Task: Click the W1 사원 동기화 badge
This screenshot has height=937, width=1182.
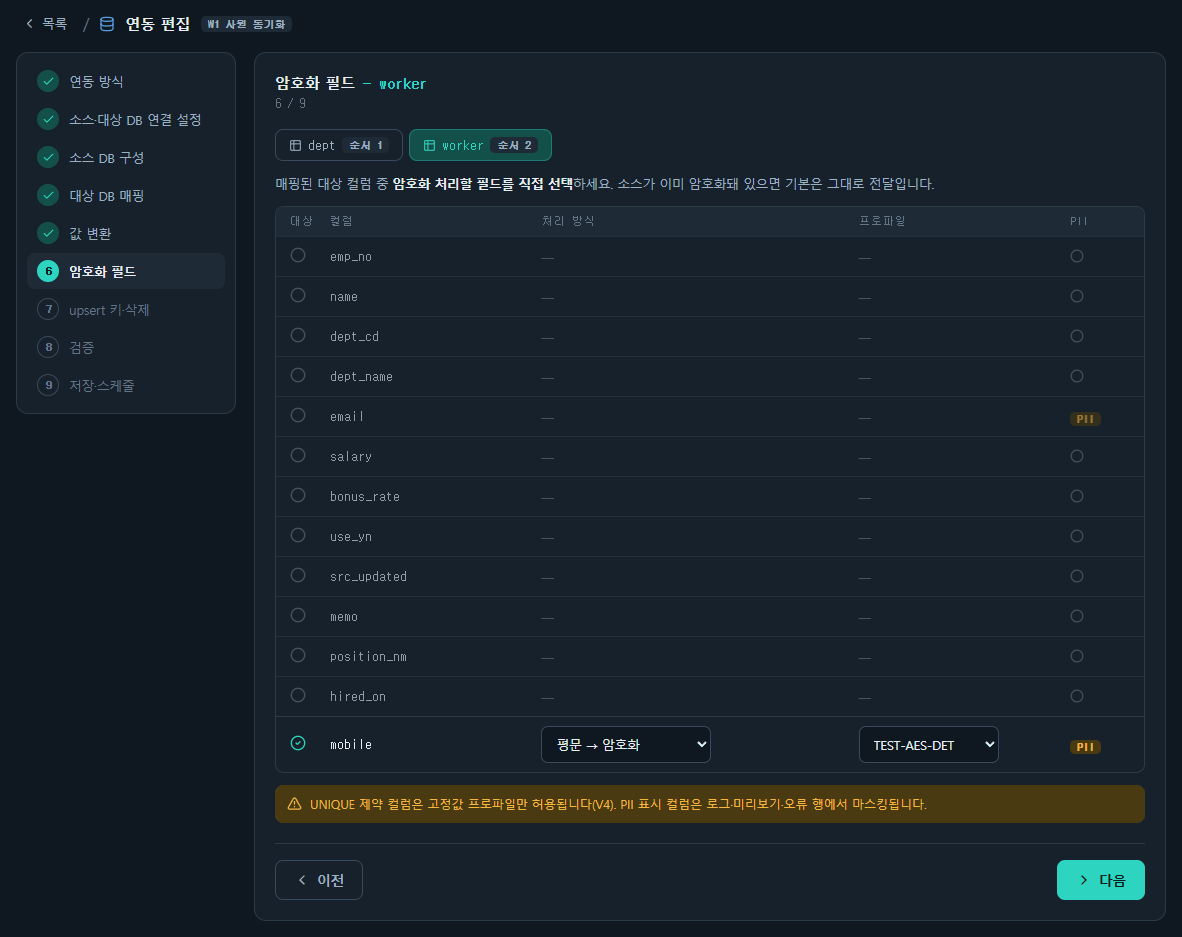Action: click(x=247, y=24)
